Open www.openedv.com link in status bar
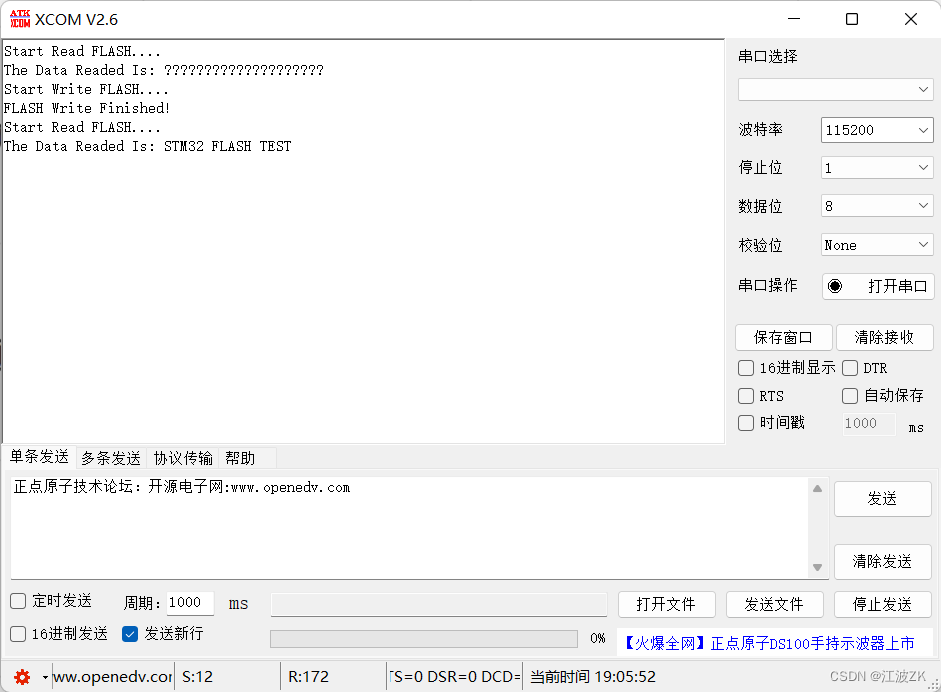Screen dimensions: 941x692 (x=112, y=677)
